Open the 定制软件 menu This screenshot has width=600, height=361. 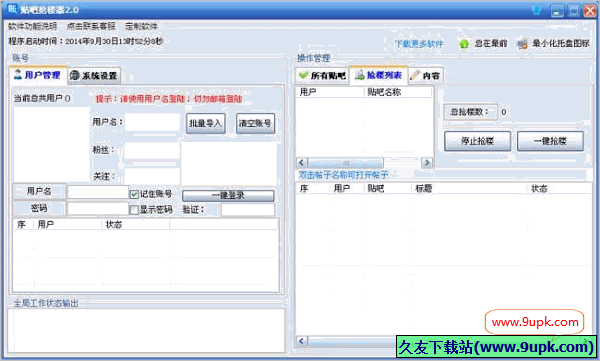tap(142, 26)
